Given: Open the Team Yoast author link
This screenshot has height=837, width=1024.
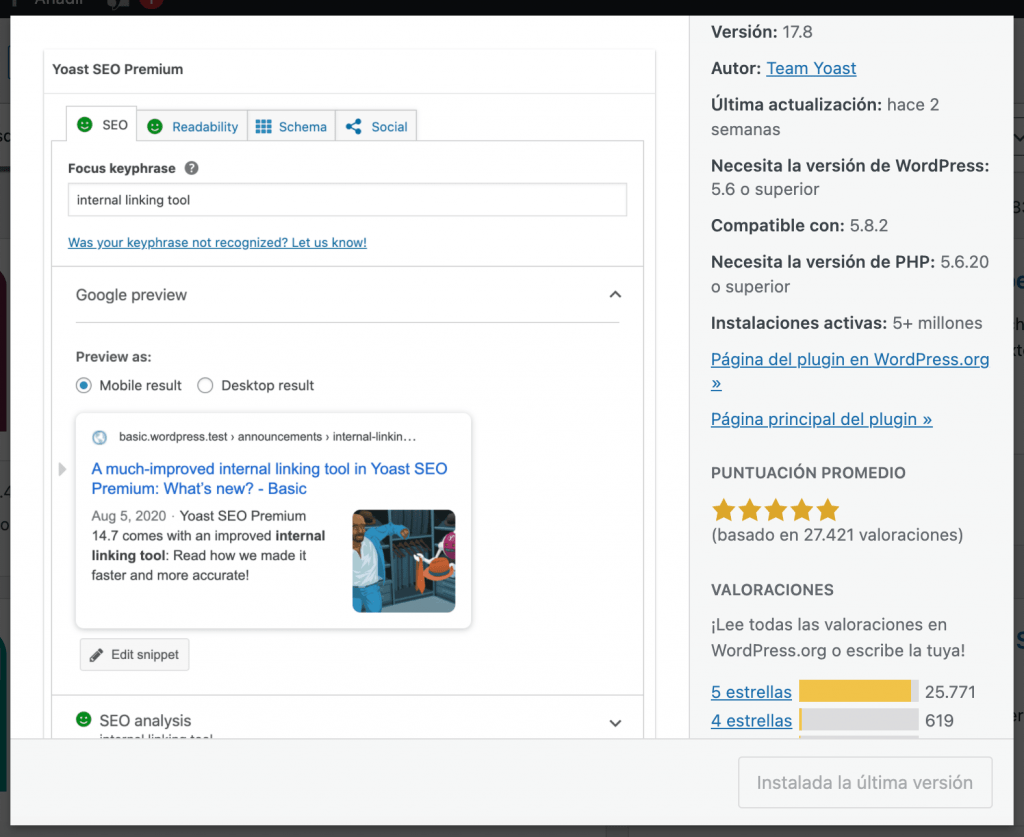Looking at the screenshot, I should pyautogui.click(x=811, y=68).
